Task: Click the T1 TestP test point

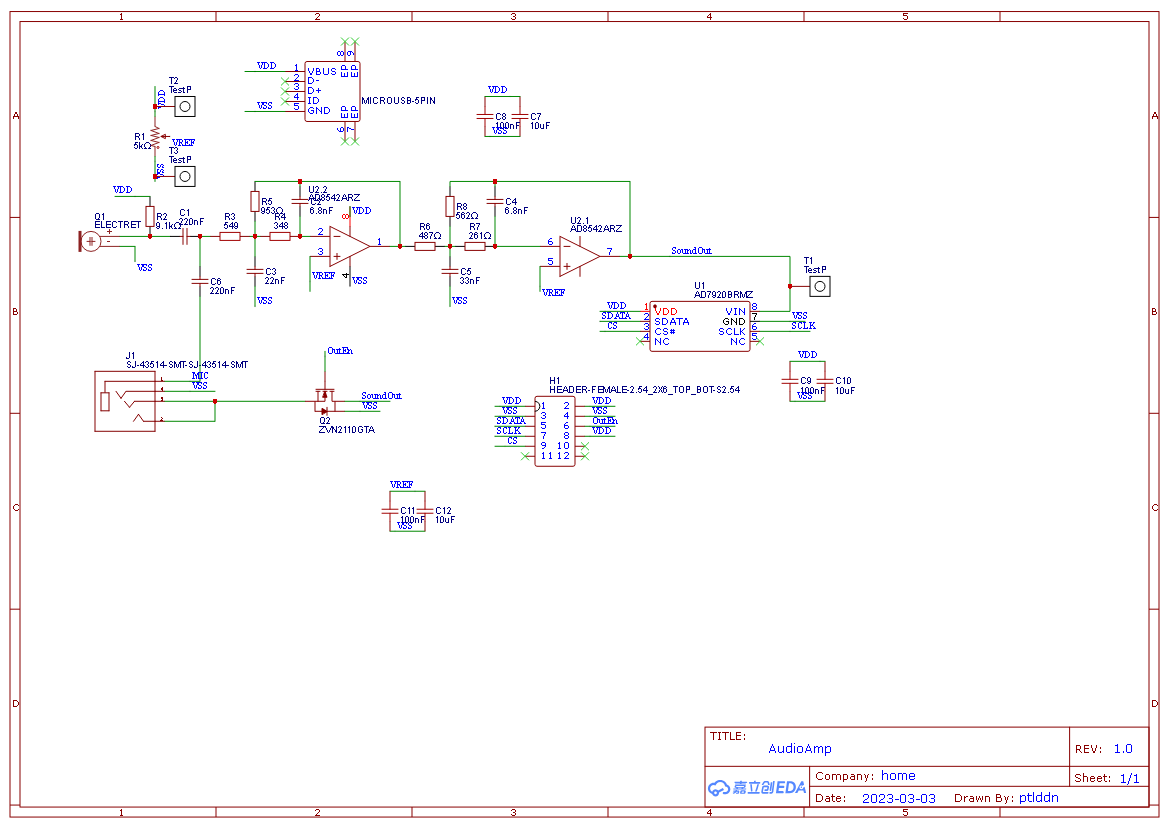Action: tap(819, 286)
